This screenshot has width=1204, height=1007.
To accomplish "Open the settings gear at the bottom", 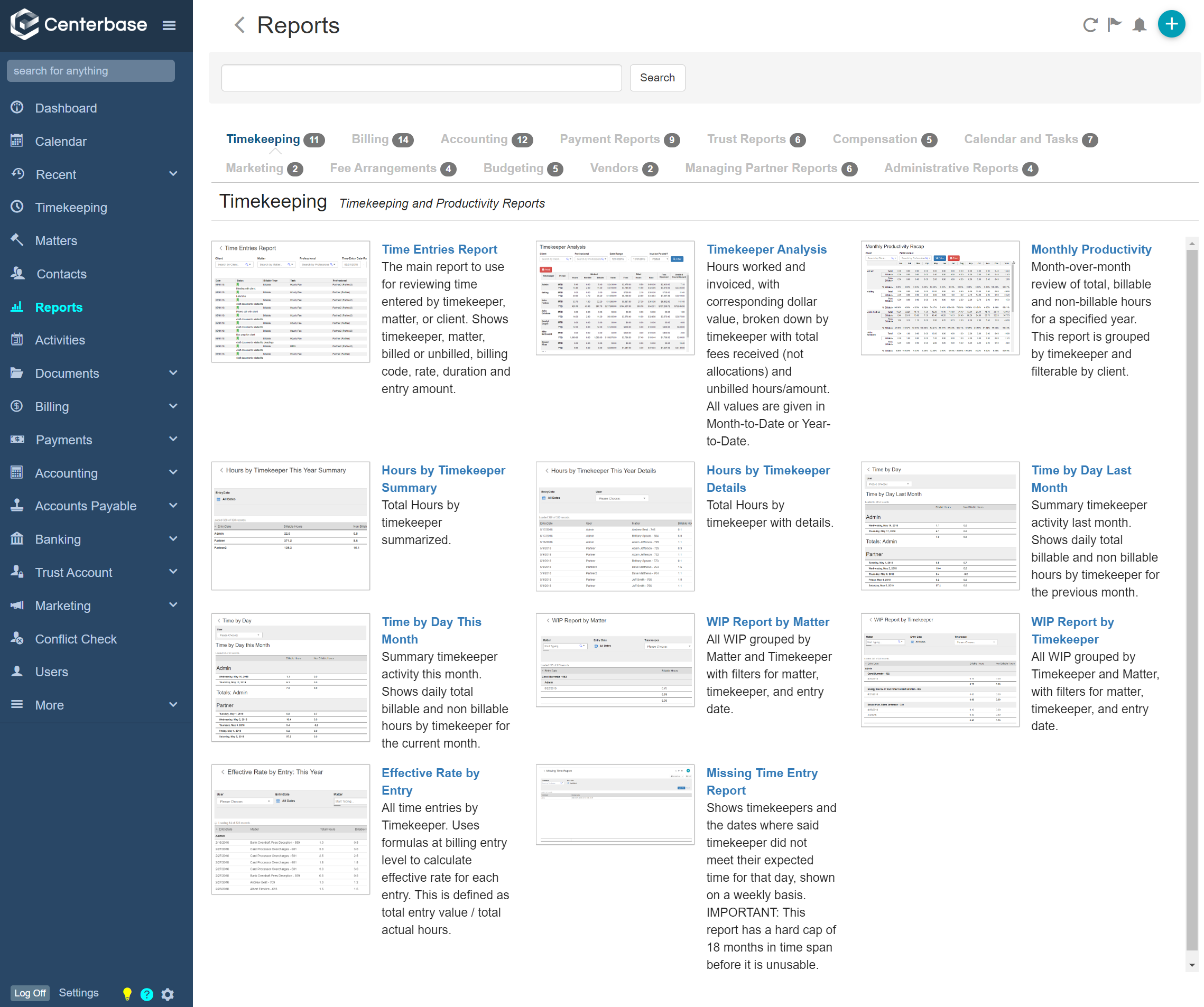I will tap(168, 993).
